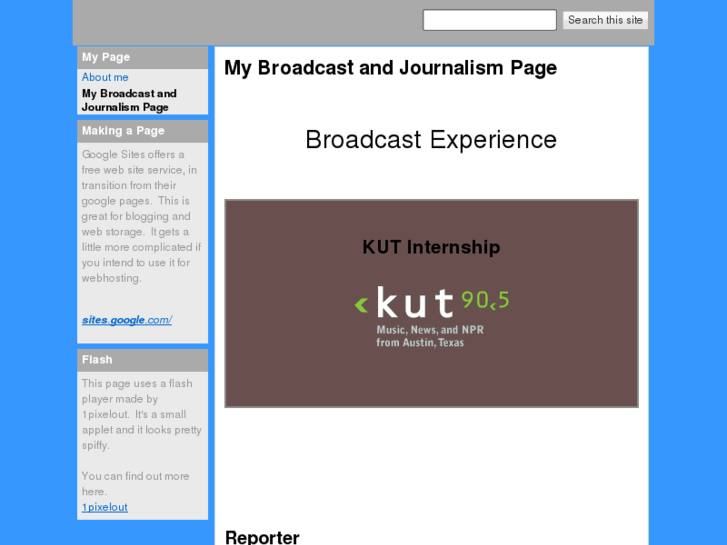Viewport: 727px width, 545px height.
Task: Click the Flash sidebar header
Action: (142, 360)
